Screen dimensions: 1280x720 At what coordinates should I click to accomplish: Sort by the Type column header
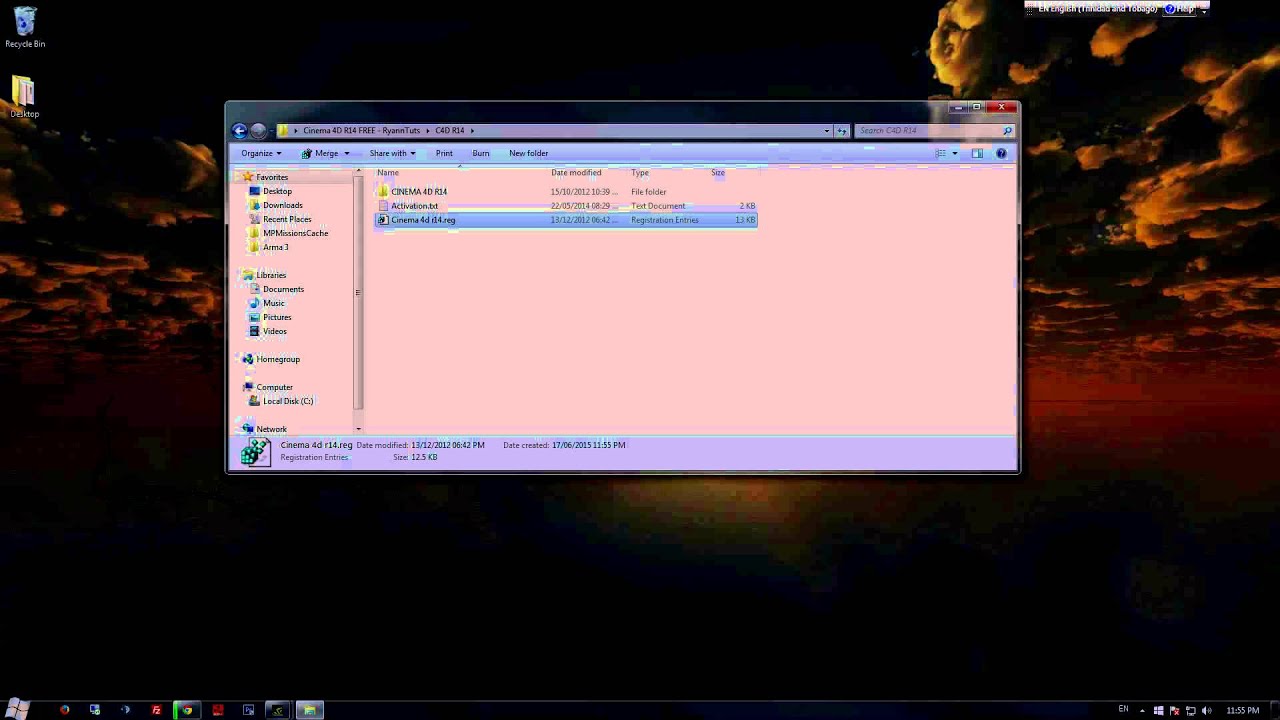point(640,172)
